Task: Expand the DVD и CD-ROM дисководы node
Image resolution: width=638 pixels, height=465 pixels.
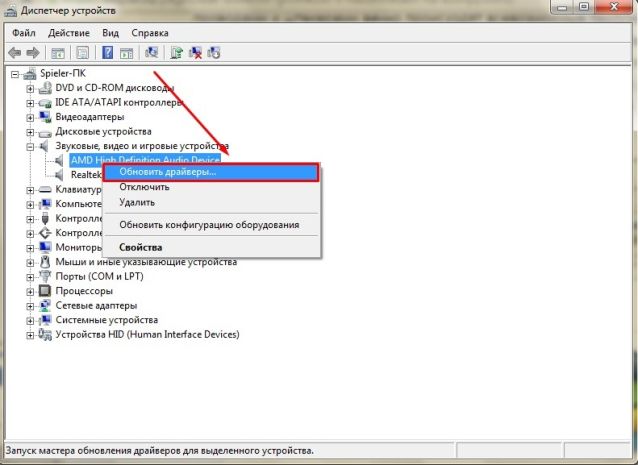Action: point(30,89)
